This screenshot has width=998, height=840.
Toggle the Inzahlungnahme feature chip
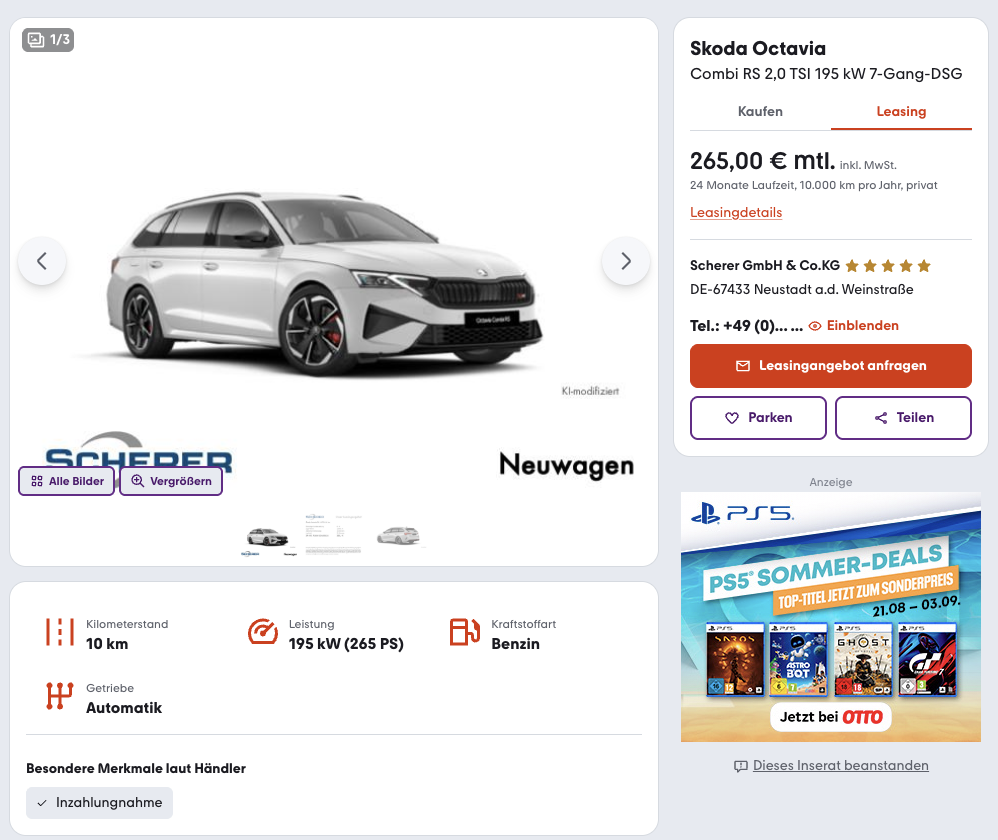coord(99,803)
